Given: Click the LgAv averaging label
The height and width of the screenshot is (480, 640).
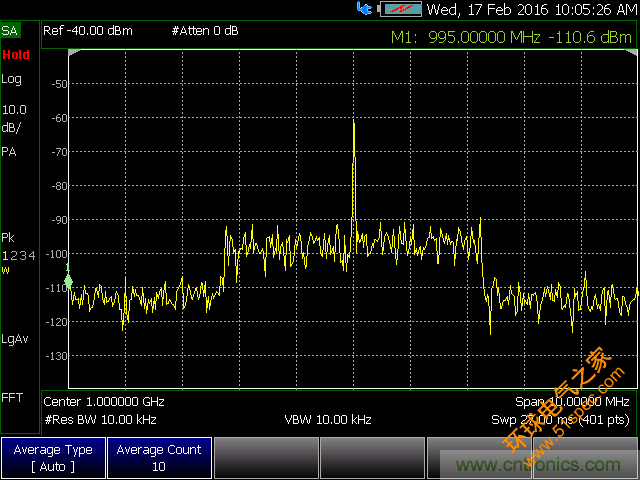Looking at the screenshot, I should point(15,339).
